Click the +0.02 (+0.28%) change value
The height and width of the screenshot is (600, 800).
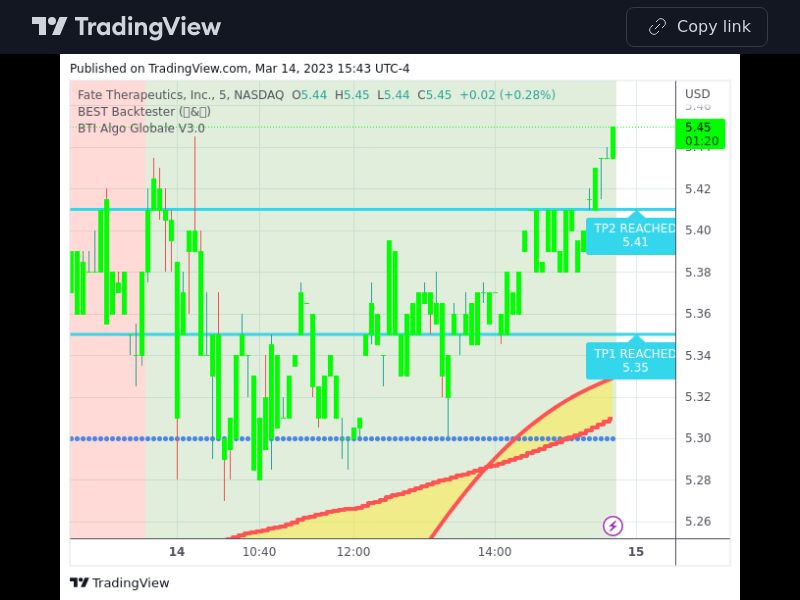[x=508, y=95]
